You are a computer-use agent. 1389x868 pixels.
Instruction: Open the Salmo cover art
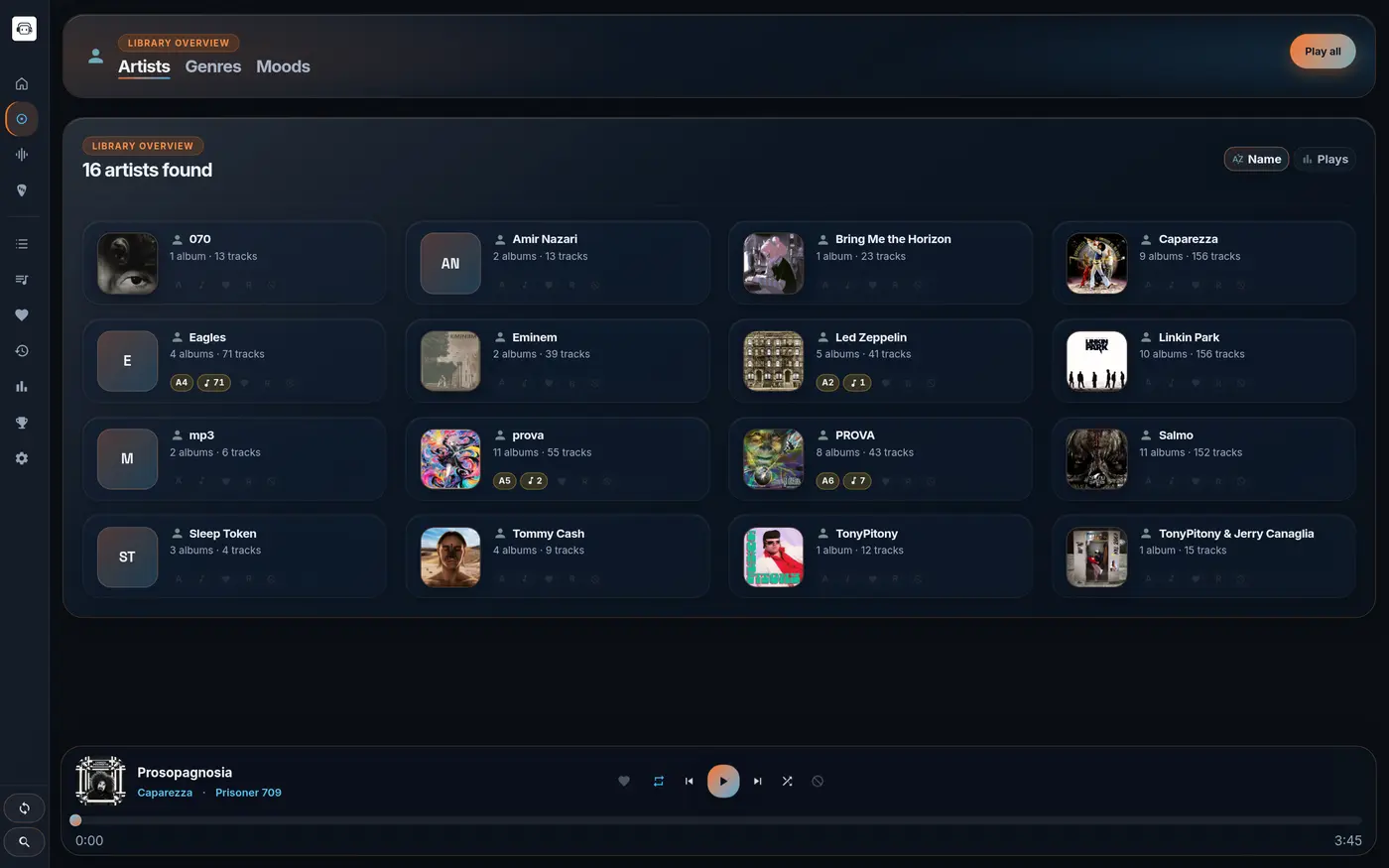coord(1096,459)
